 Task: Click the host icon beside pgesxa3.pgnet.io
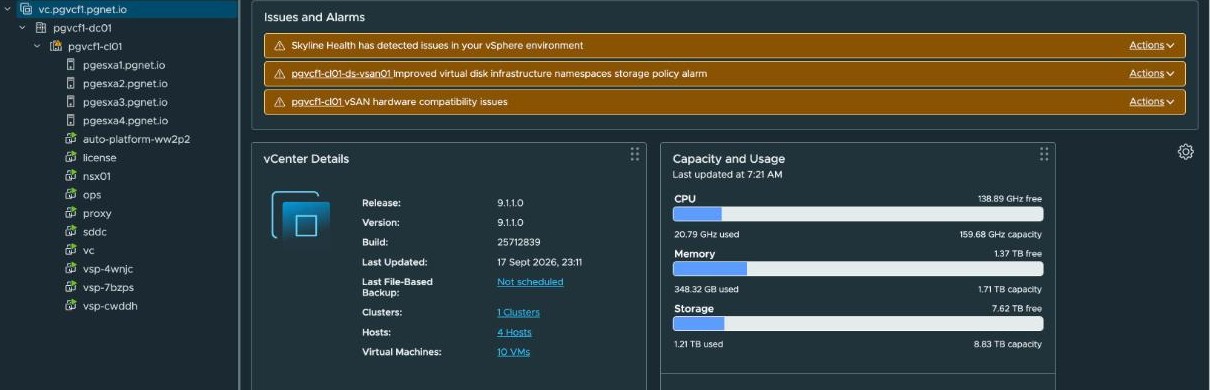(x=71, y=102)
